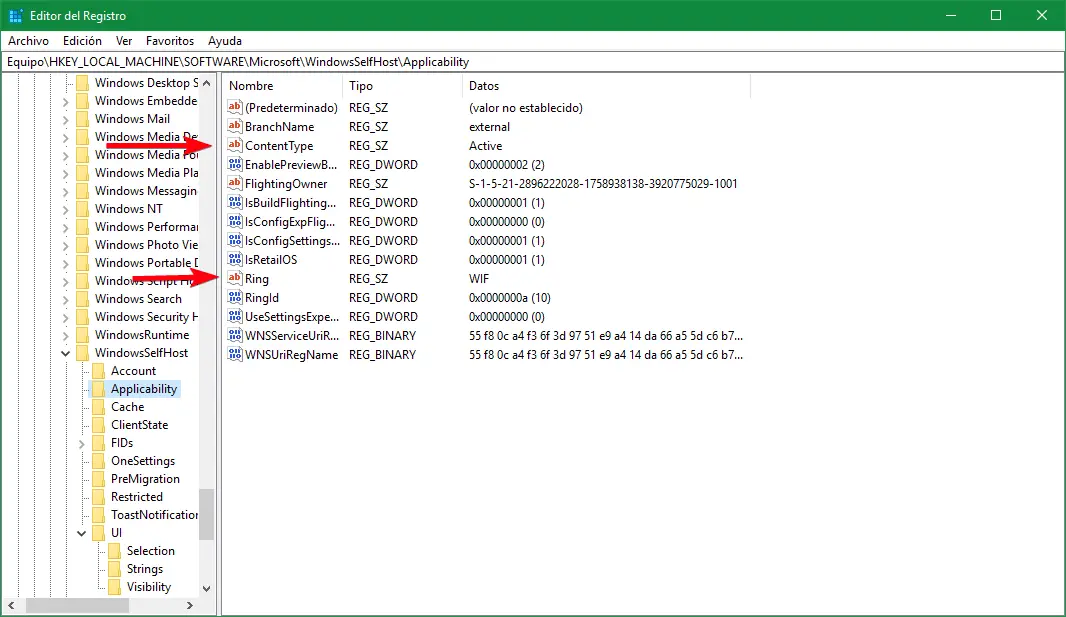Select the Ring string value icon
This screenshot has height=617, width=1066.
tap(235, 278)
